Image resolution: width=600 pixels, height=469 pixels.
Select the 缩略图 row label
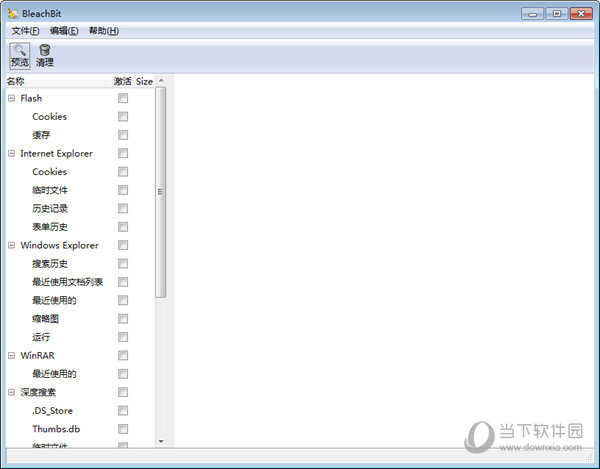point(46,319)
